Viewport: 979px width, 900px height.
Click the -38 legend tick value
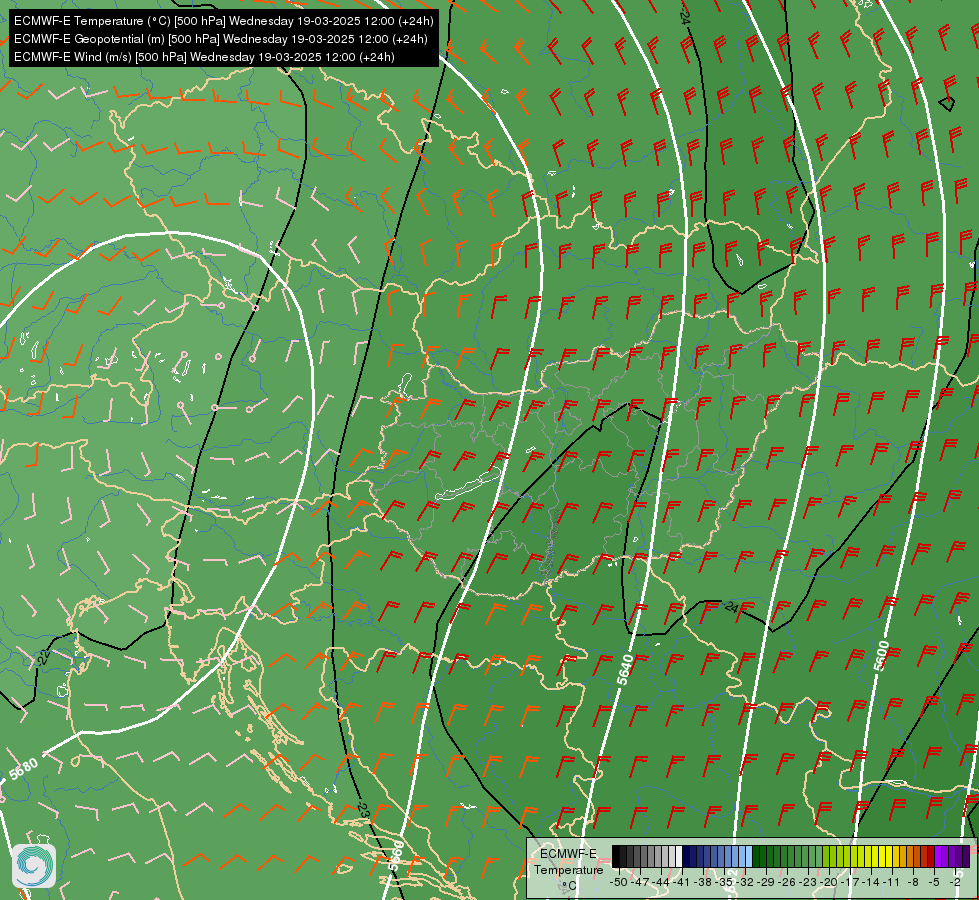704,882
